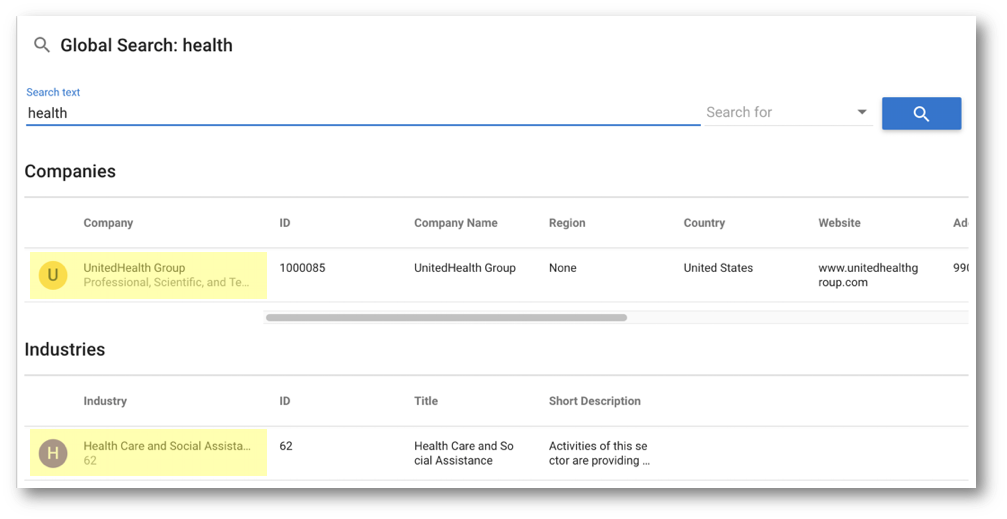Click the Title column header
Viewport: 1007px width, 519px height.
tap(426, 401)
